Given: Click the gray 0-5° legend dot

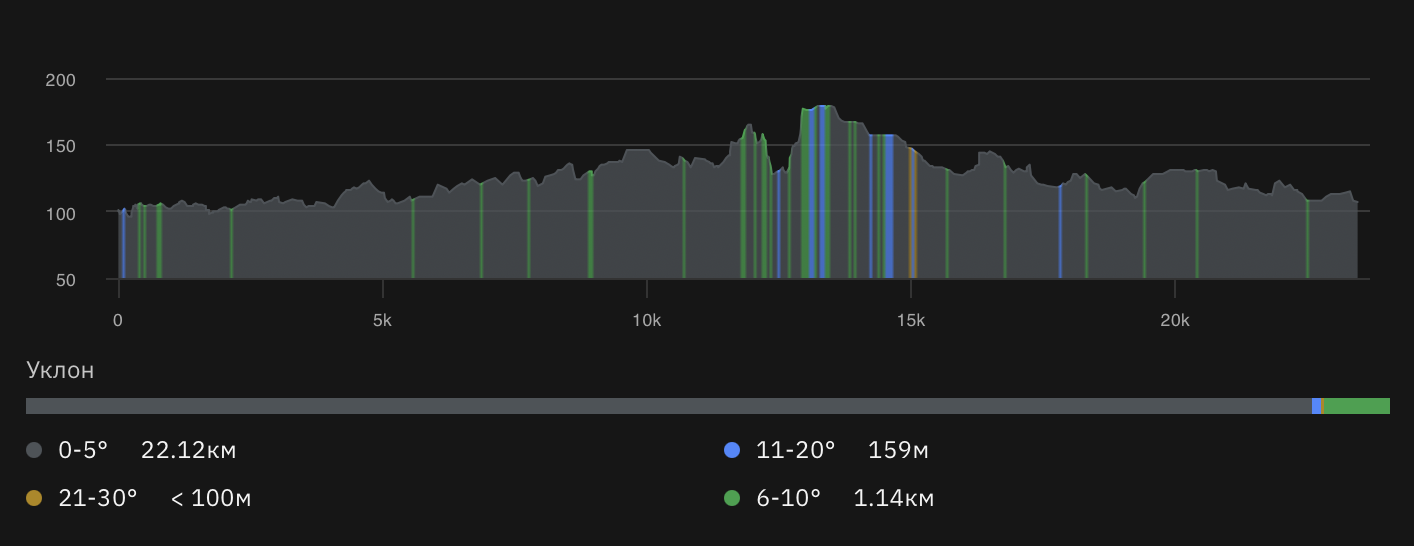Looking at the screenshot, I should click(x=34, y=451).
